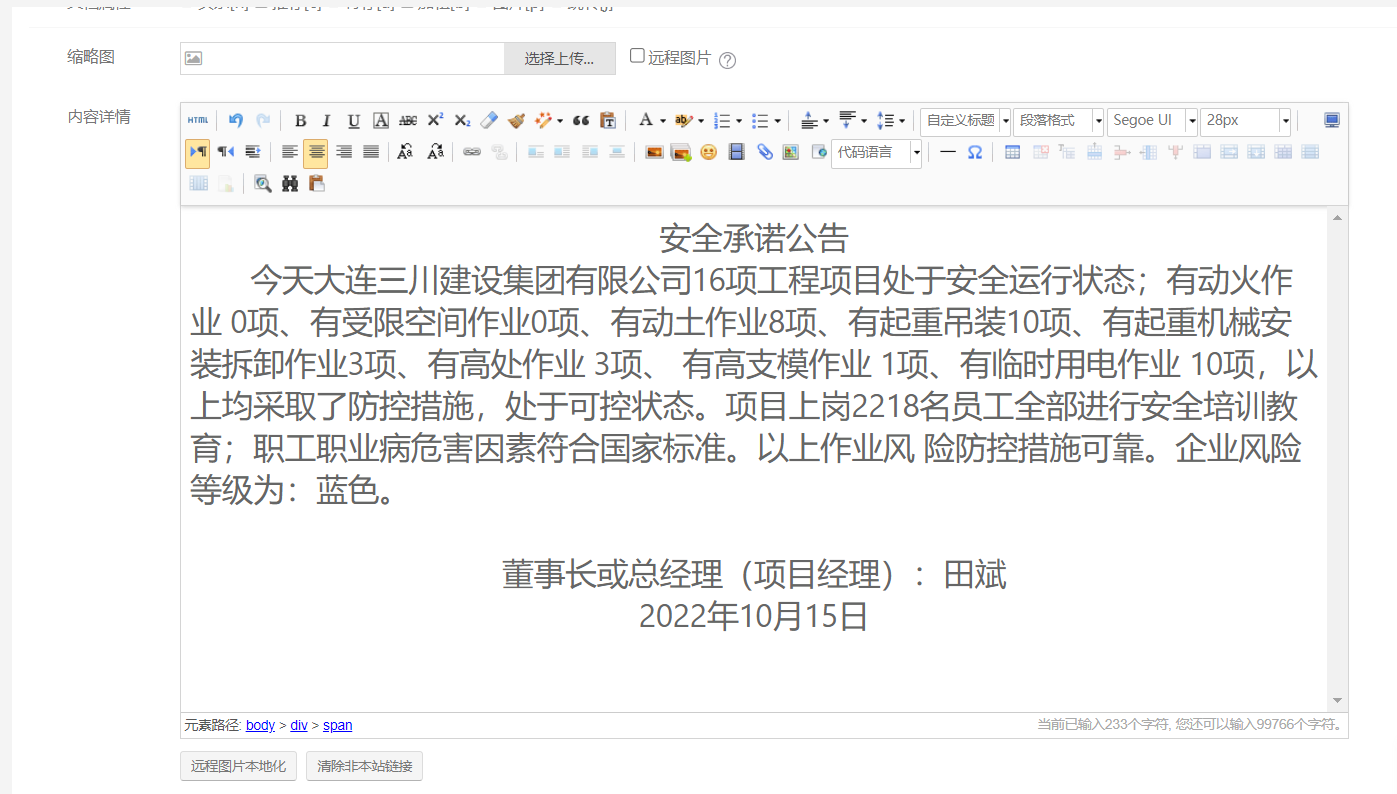Insert a special character (Omega)
This screenshot has height=794, width=1397.
(975, 152)
